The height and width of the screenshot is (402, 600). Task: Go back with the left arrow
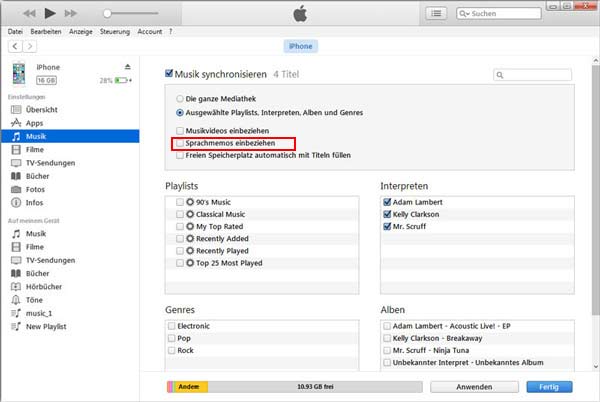tap(15, 46)
